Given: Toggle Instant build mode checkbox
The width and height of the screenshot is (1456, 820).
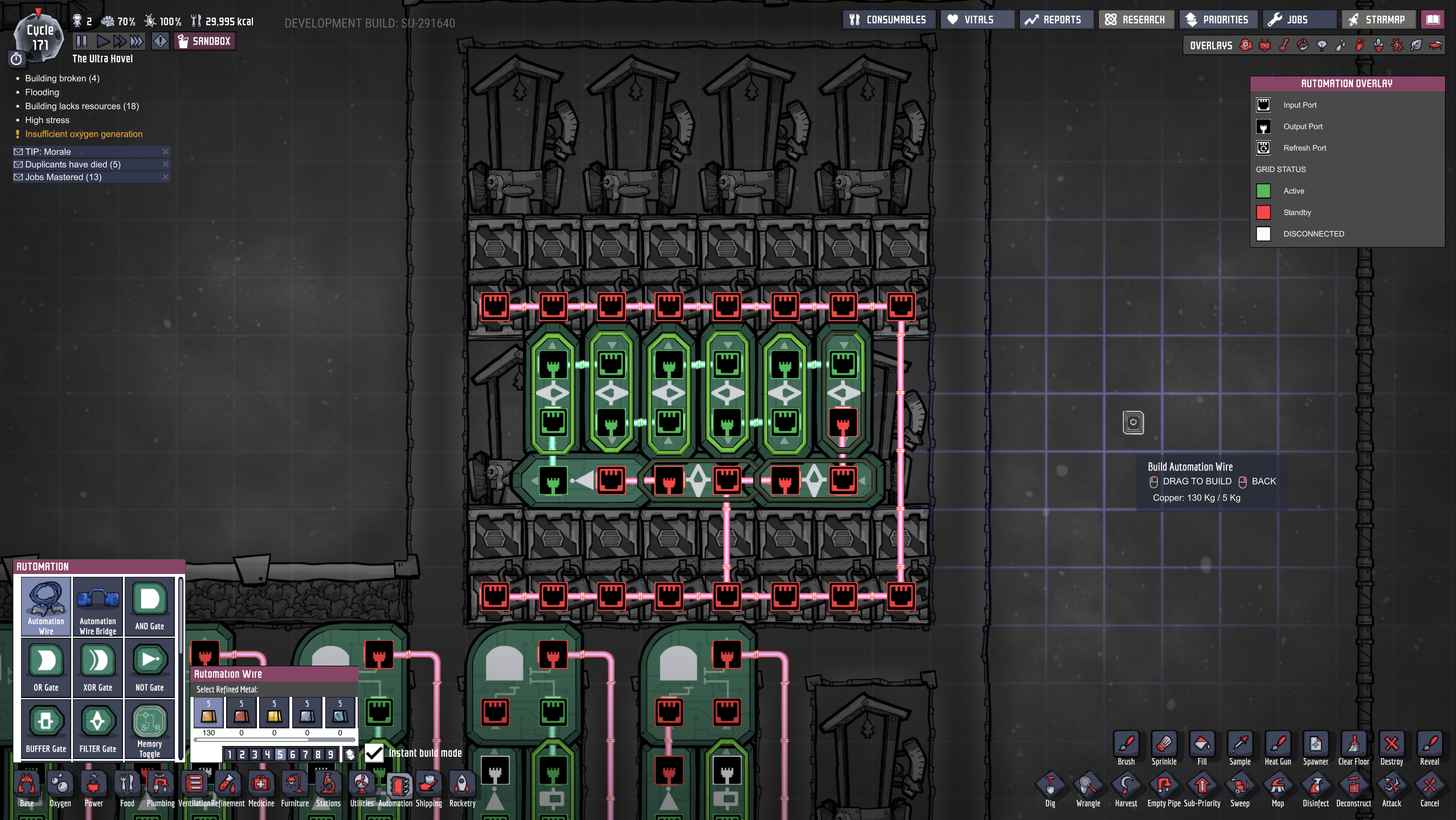Looking at the screenshot, I should 374,753.
